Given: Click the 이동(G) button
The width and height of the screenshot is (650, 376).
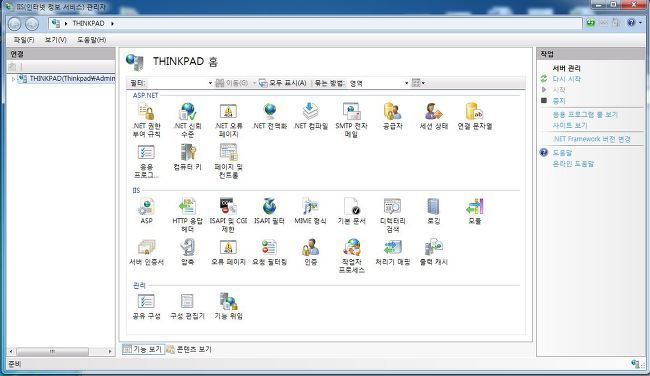Looking at the screenshot, I should click(232, 83).
